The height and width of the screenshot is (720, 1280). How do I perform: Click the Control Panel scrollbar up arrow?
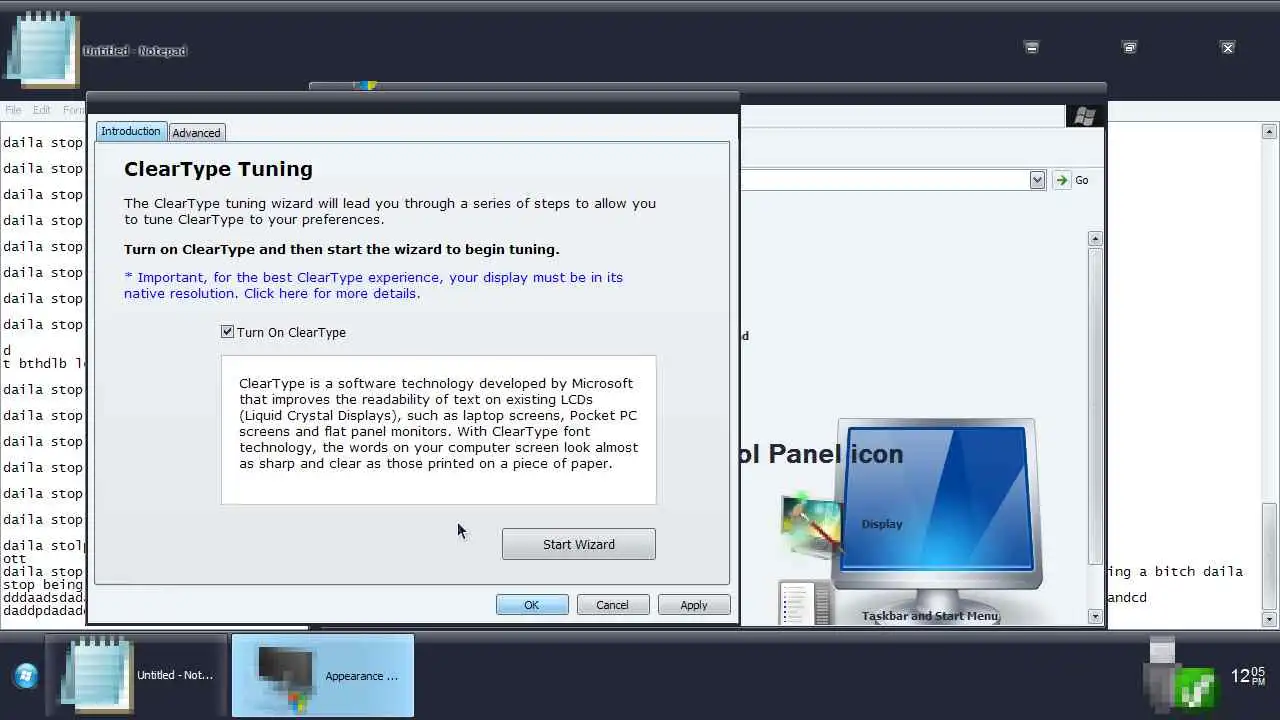click(x=1095, y=239)
